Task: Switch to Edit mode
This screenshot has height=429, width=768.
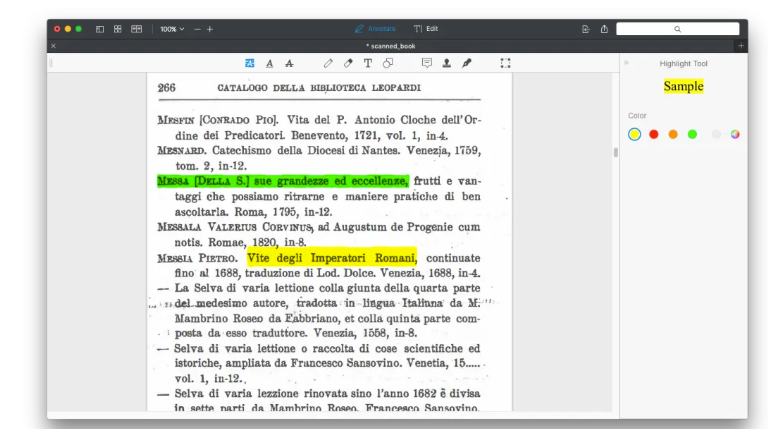Action: pos(426,28)
